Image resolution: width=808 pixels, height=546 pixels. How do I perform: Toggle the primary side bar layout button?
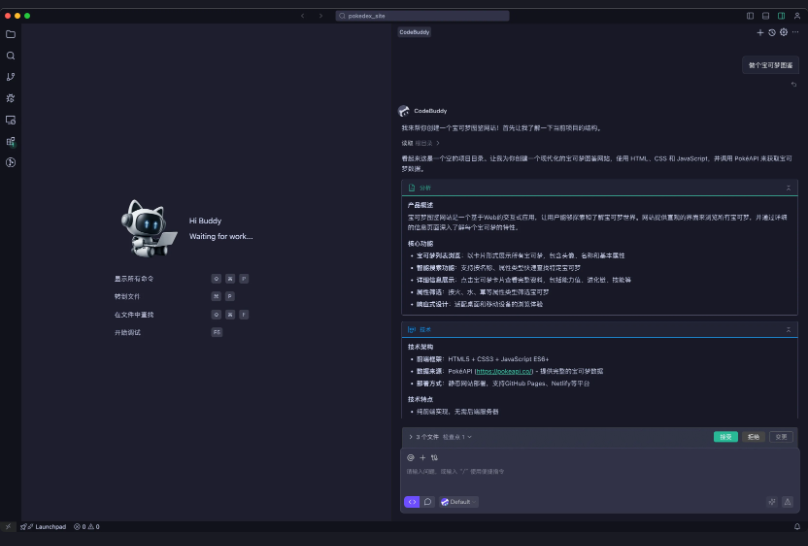751,16
